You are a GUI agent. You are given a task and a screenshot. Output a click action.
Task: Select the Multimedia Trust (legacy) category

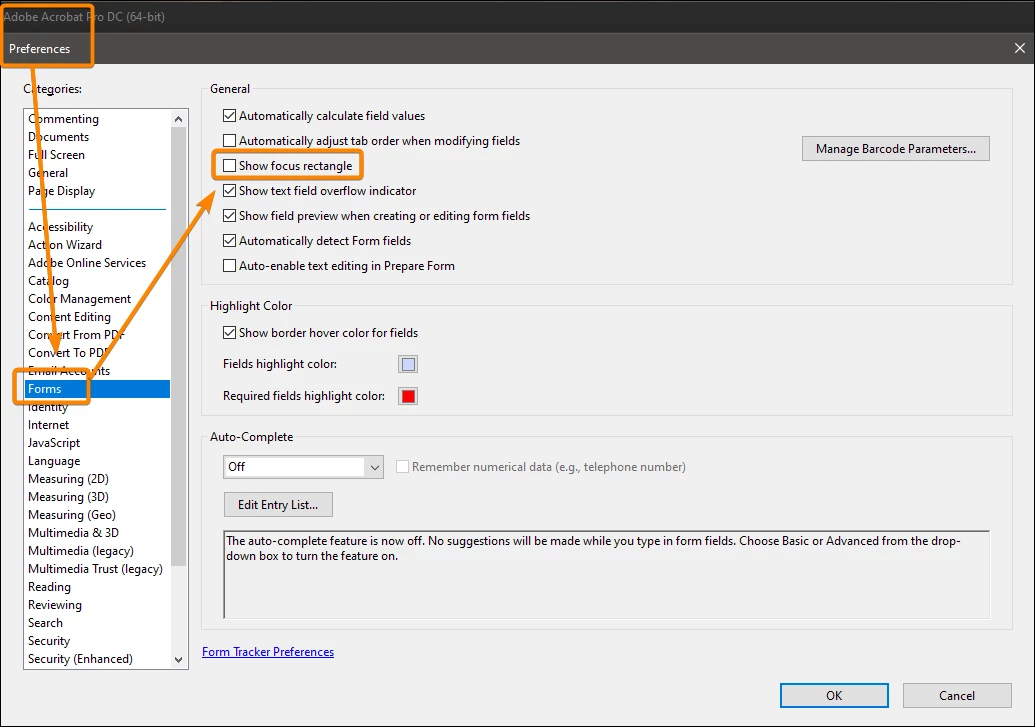pos(95,569)
